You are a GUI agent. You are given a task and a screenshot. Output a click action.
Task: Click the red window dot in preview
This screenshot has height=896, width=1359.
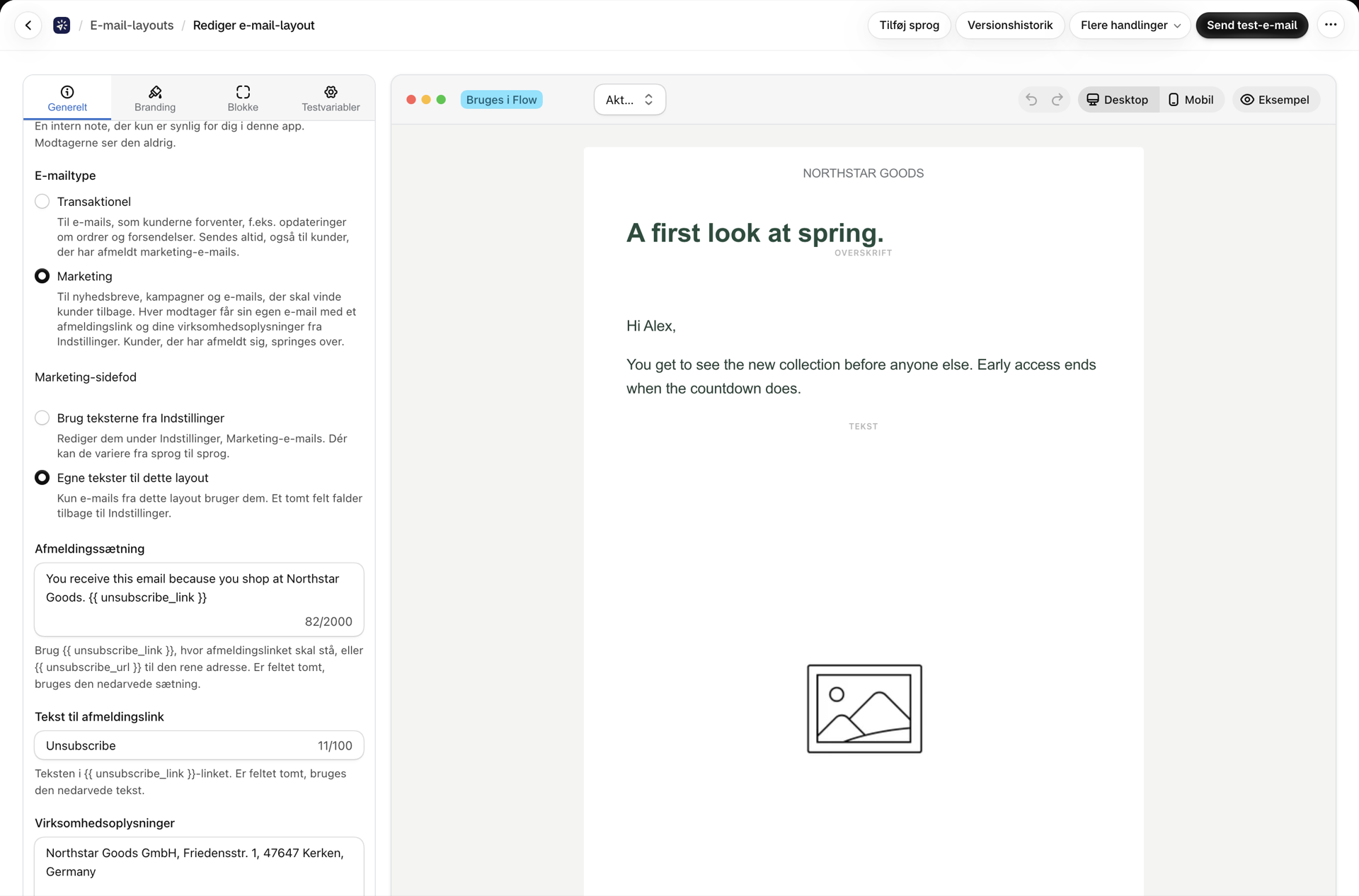411,100
